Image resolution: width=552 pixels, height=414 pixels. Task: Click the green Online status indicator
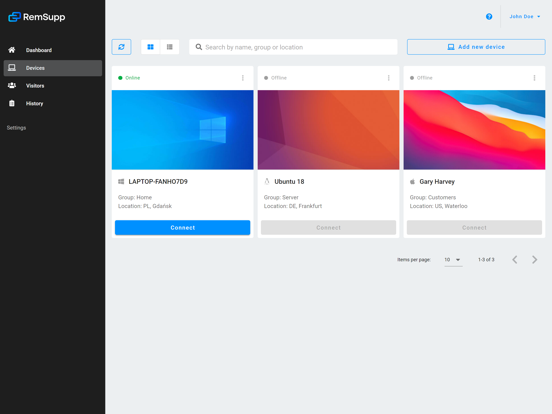[x=129, y=78]
